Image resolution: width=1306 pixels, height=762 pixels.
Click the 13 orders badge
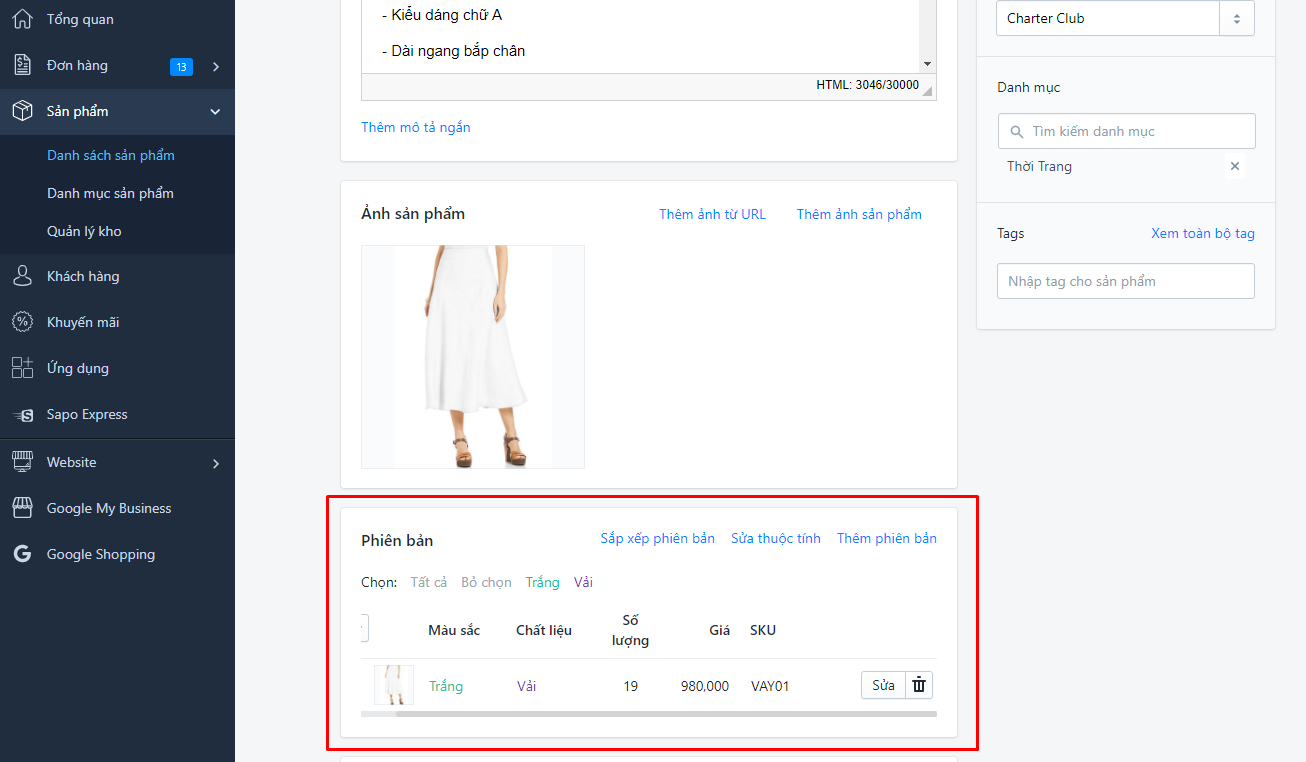[x=181, y=67]
